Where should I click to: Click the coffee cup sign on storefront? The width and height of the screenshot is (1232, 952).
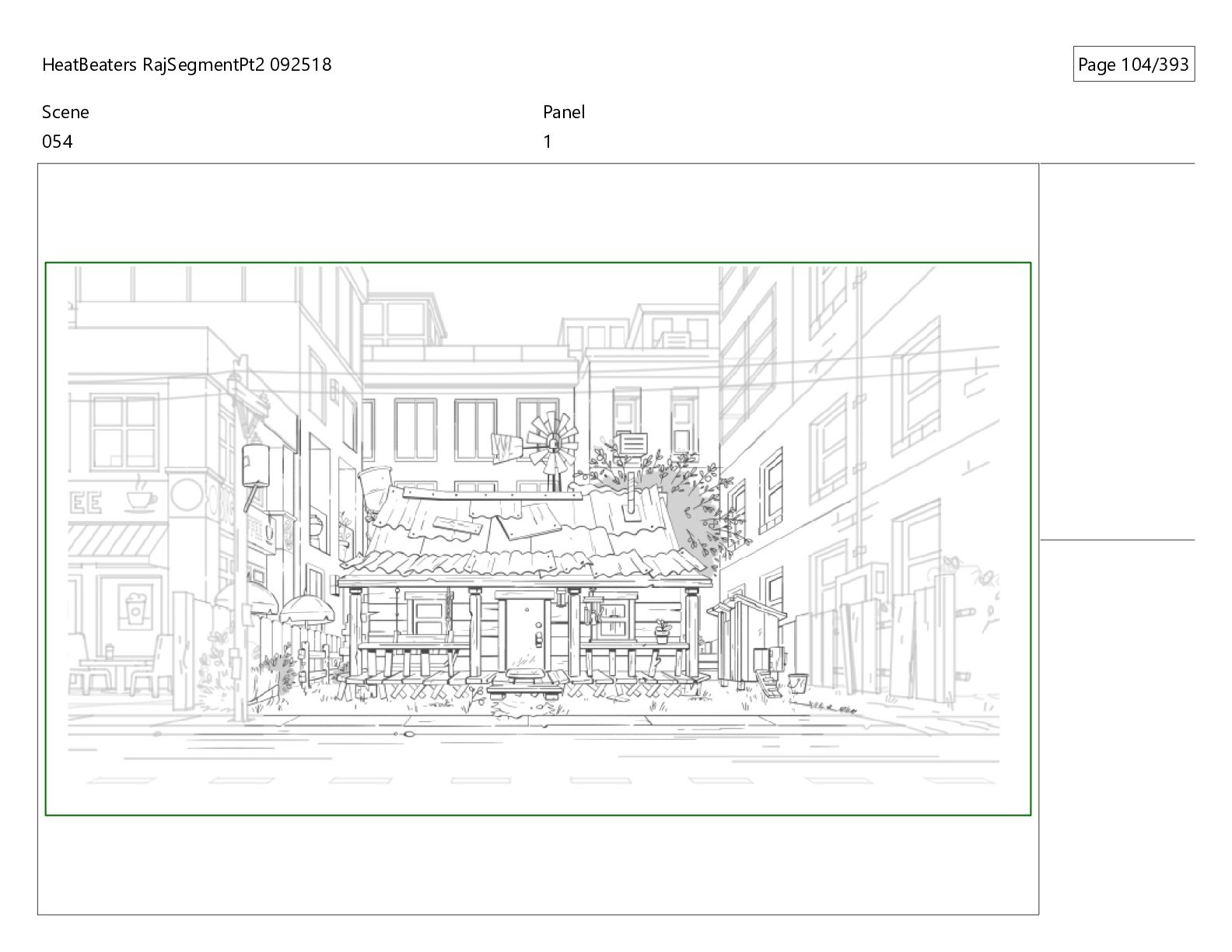pyautogui.click(x=141, y=496)
